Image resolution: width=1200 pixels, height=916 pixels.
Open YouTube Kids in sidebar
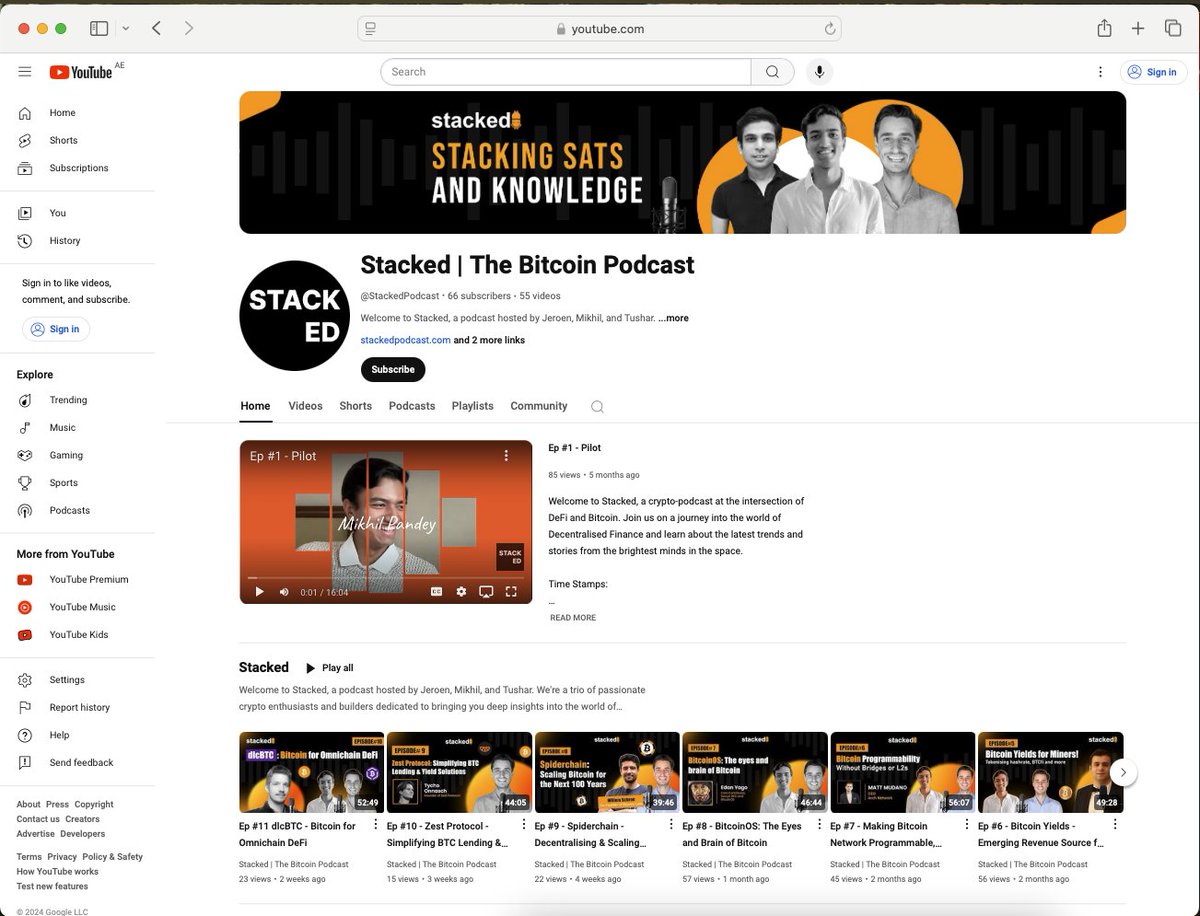click(78, 635)
